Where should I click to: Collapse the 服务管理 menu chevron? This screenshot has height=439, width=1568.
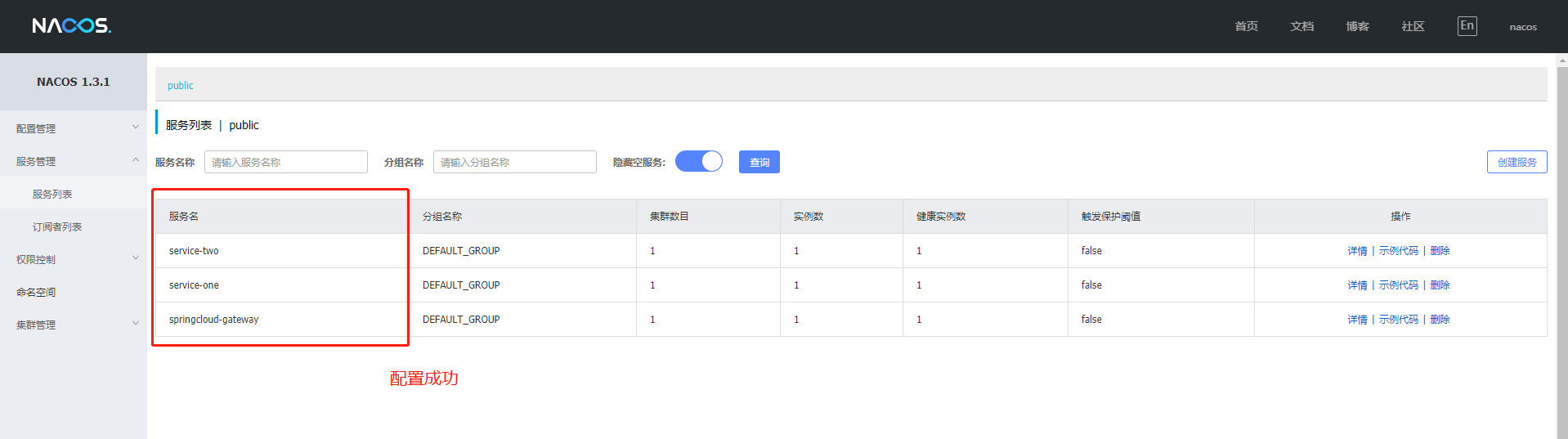tap(136, 161)
